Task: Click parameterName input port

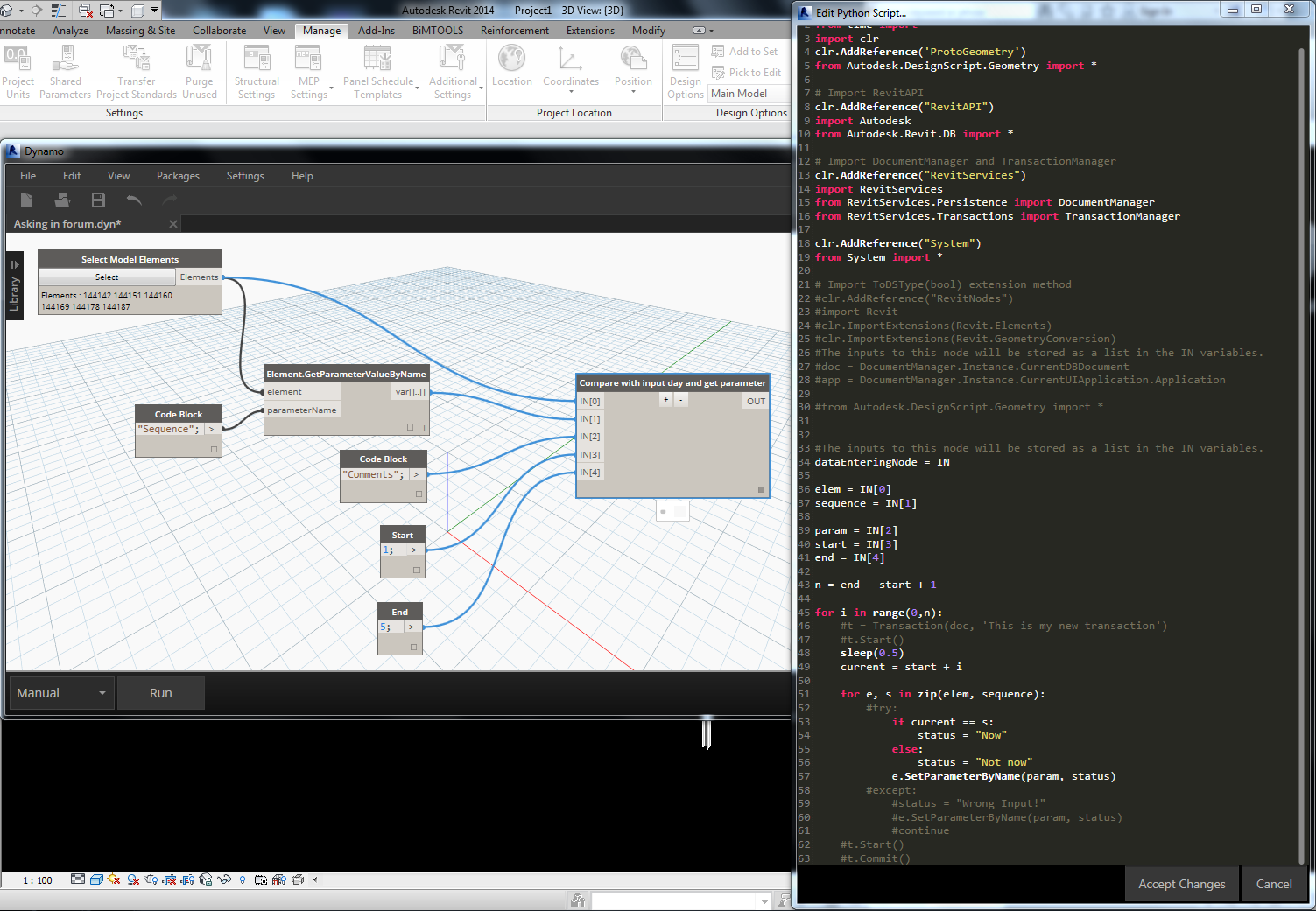Action: tap(302, 410)
